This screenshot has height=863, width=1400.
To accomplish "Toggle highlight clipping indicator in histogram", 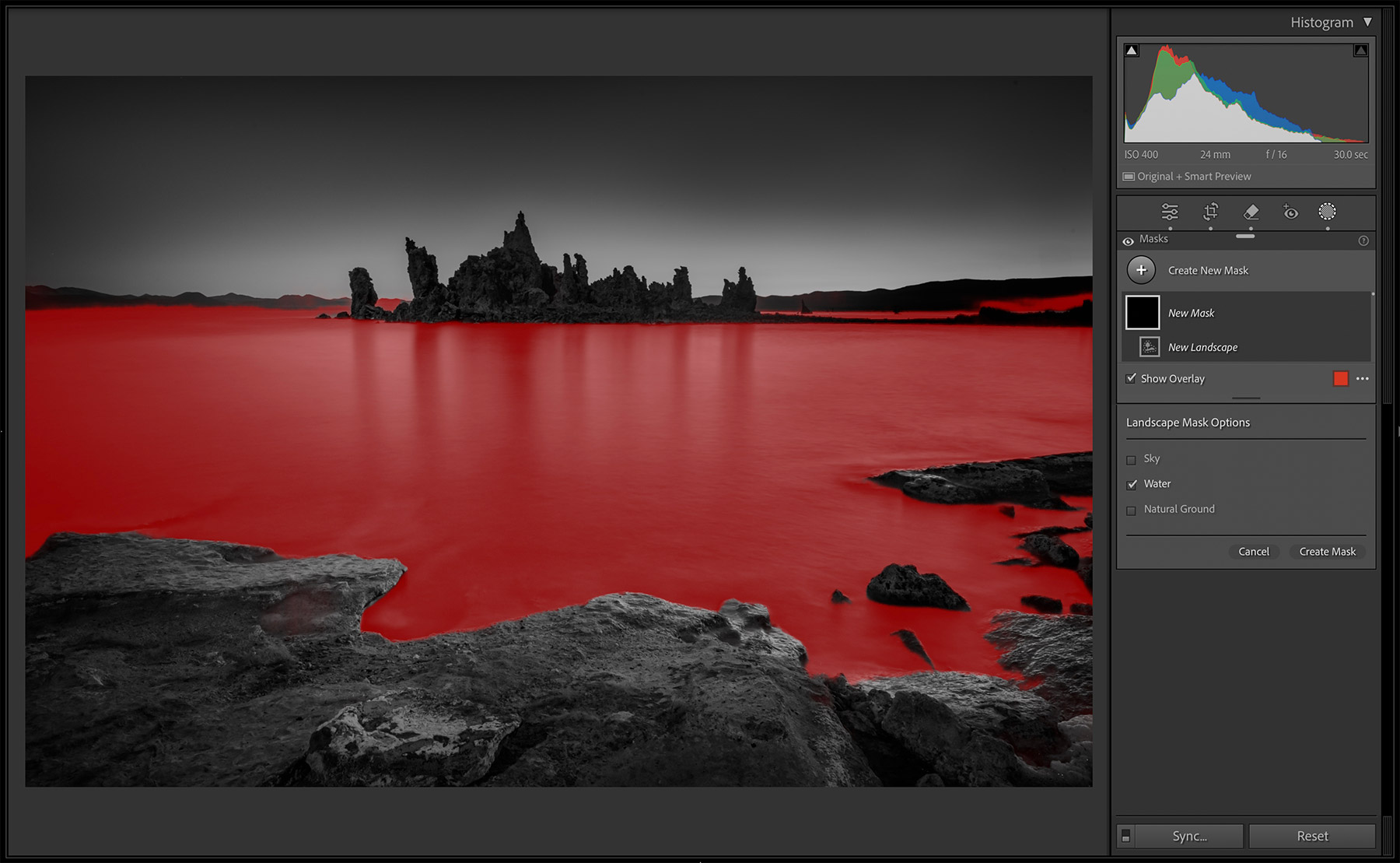I will (1360, 51).
